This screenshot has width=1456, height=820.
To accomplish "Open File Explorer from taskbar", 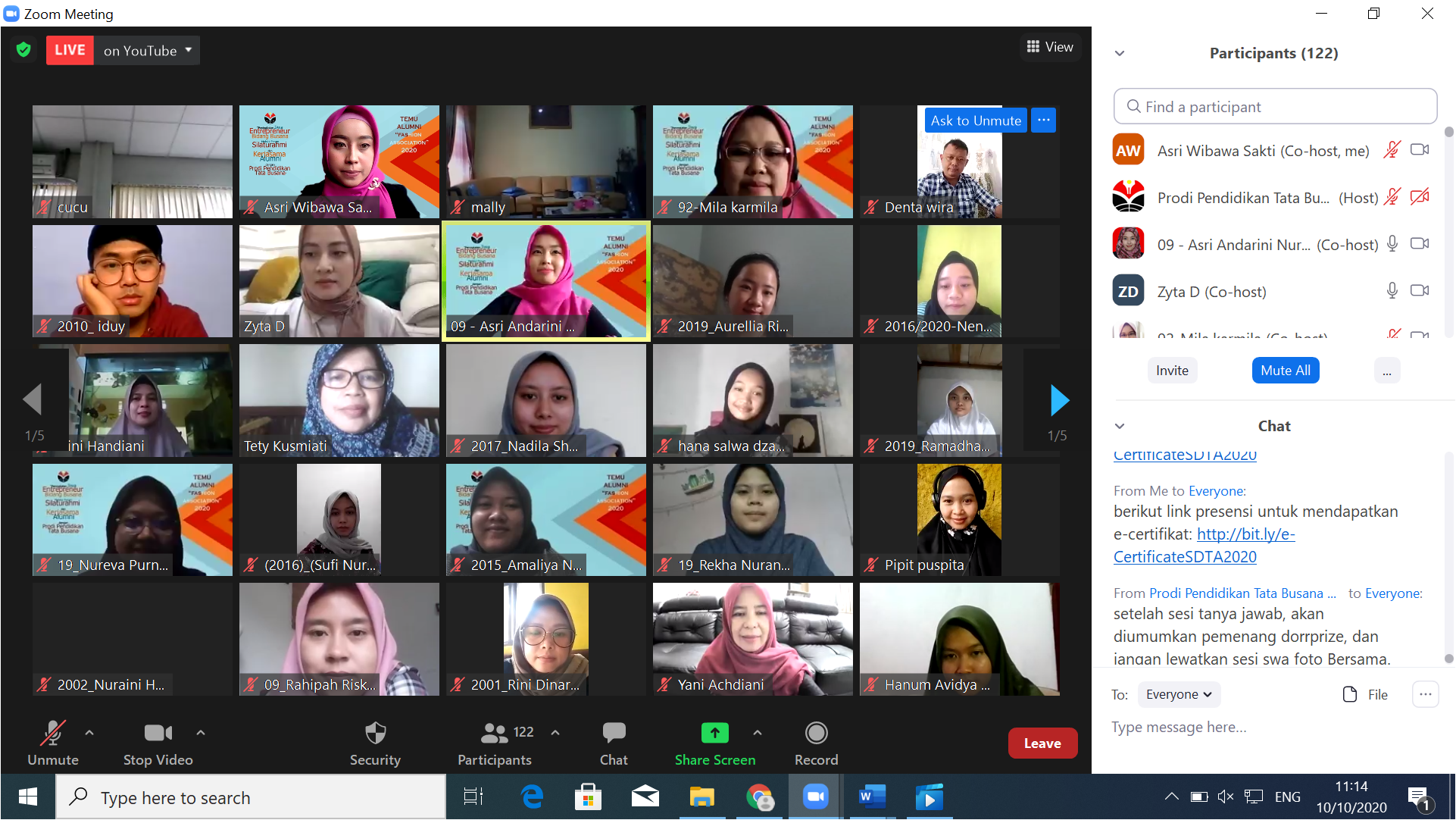I will click(x=701, y=797).
